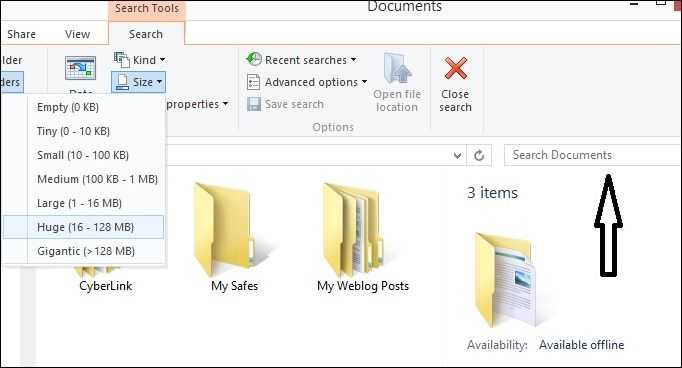682x368 pixels.
Task: Click the Recent searches clock icon
Action: point(254,59)
